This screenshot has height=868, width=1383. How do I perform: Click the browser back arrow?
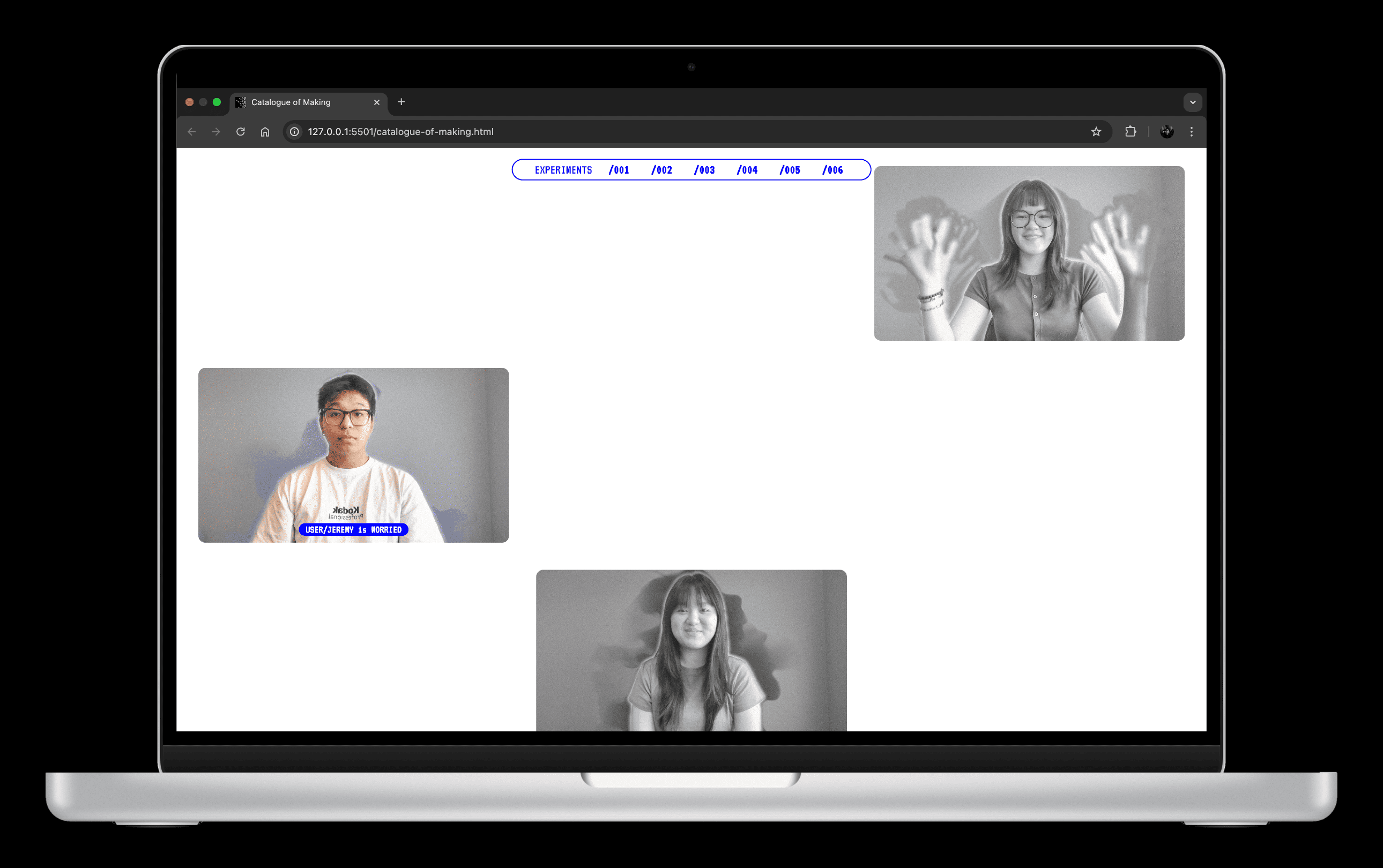pos(192,131)
